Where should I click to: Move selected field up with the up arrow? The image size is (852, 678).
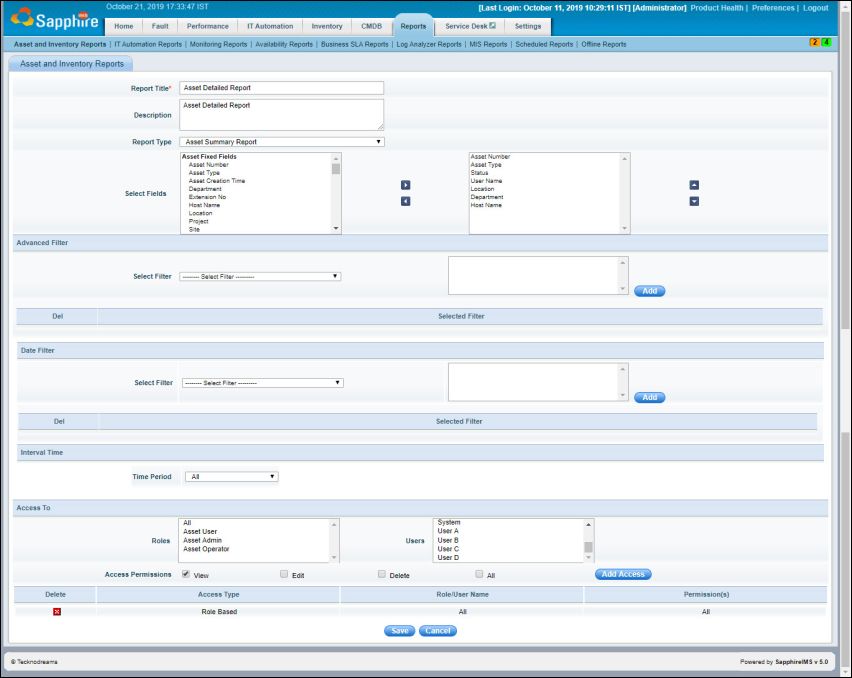click(694, 185)
